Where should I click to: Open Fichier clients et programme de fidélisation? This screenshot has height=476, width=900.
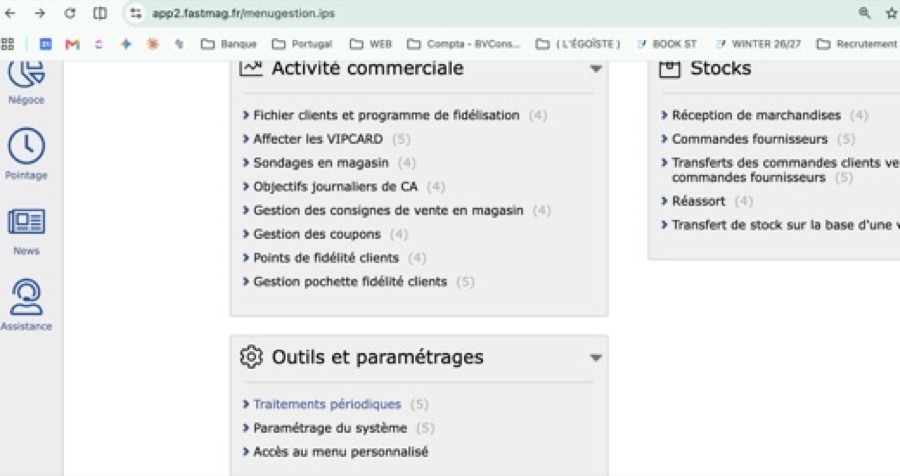click(x=386, y=115)
